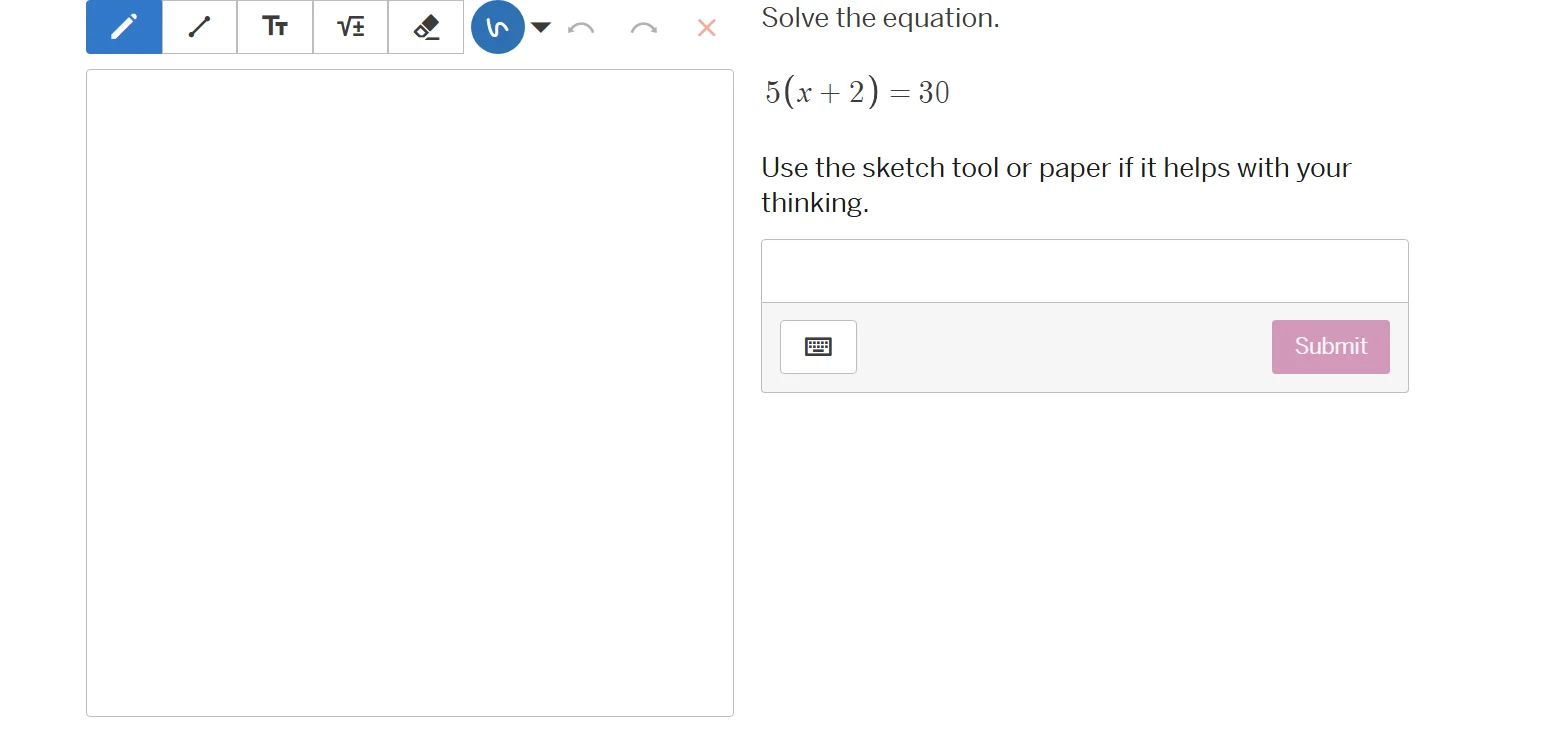
Task: Submit the answer
Action: [1331, 347]
